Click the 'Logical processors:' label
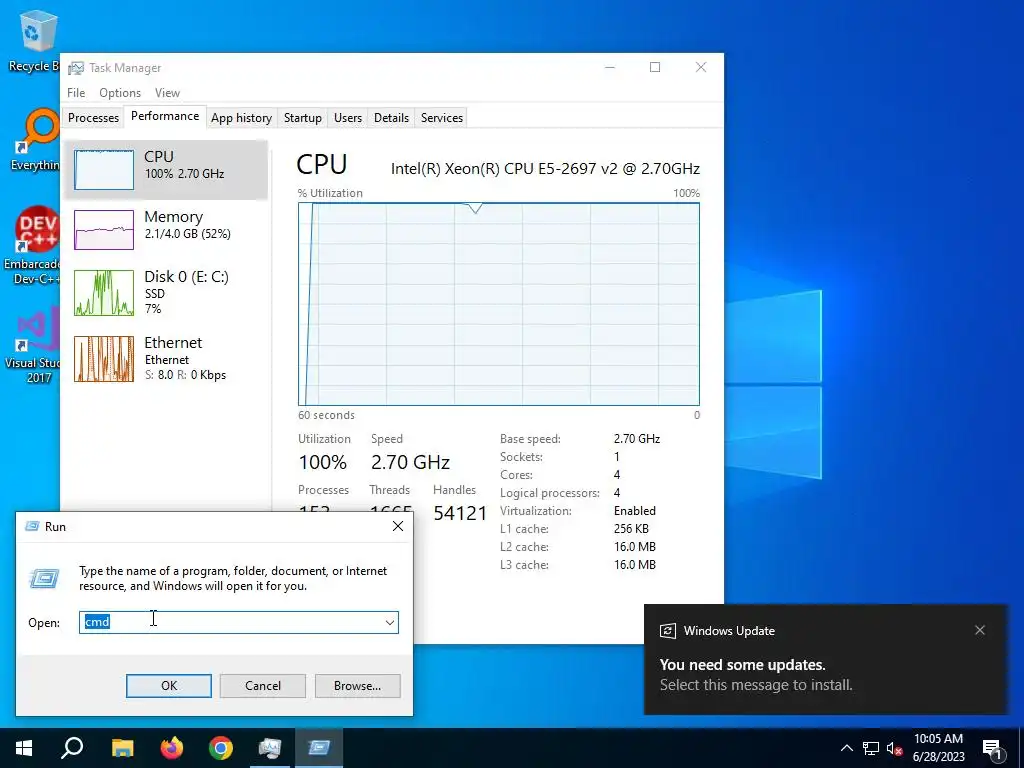The image size is (1024, 768). tap(550, 493)
